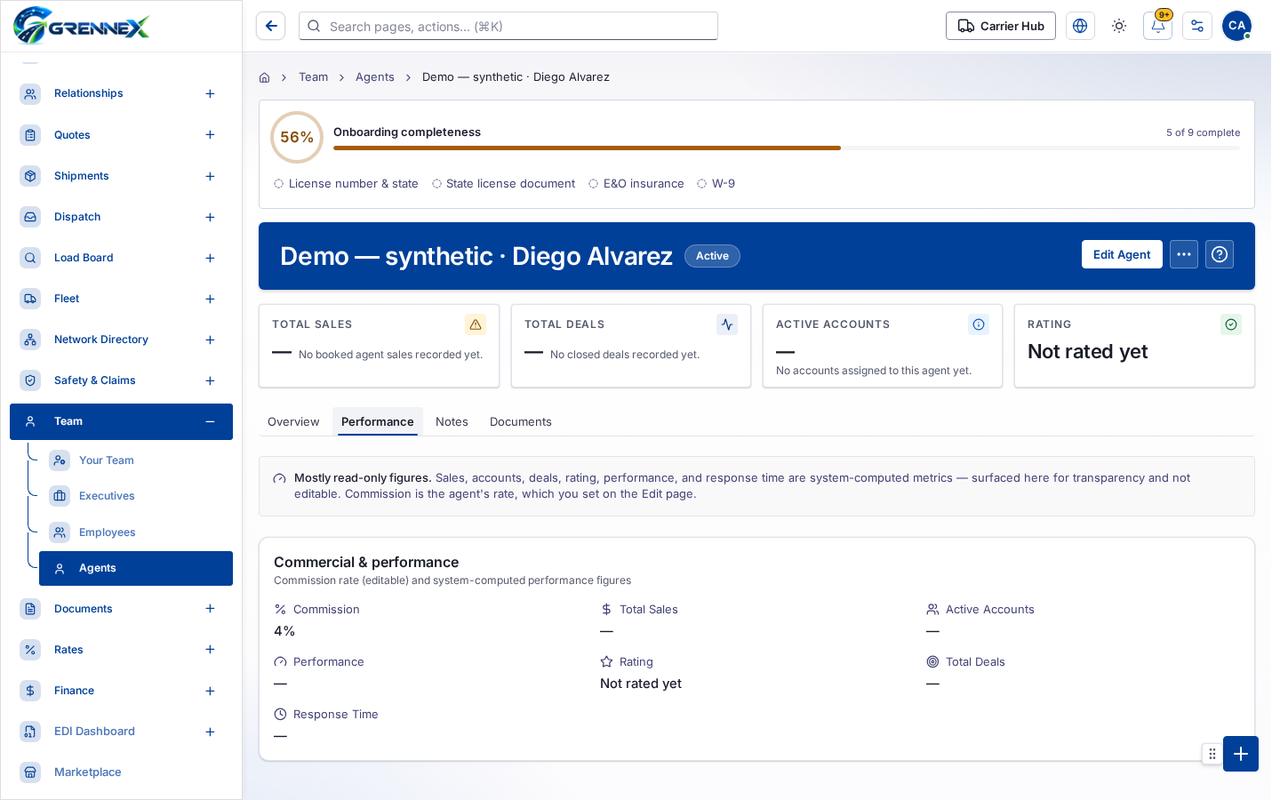Focus the search pages and actions field

coord(508,26)
